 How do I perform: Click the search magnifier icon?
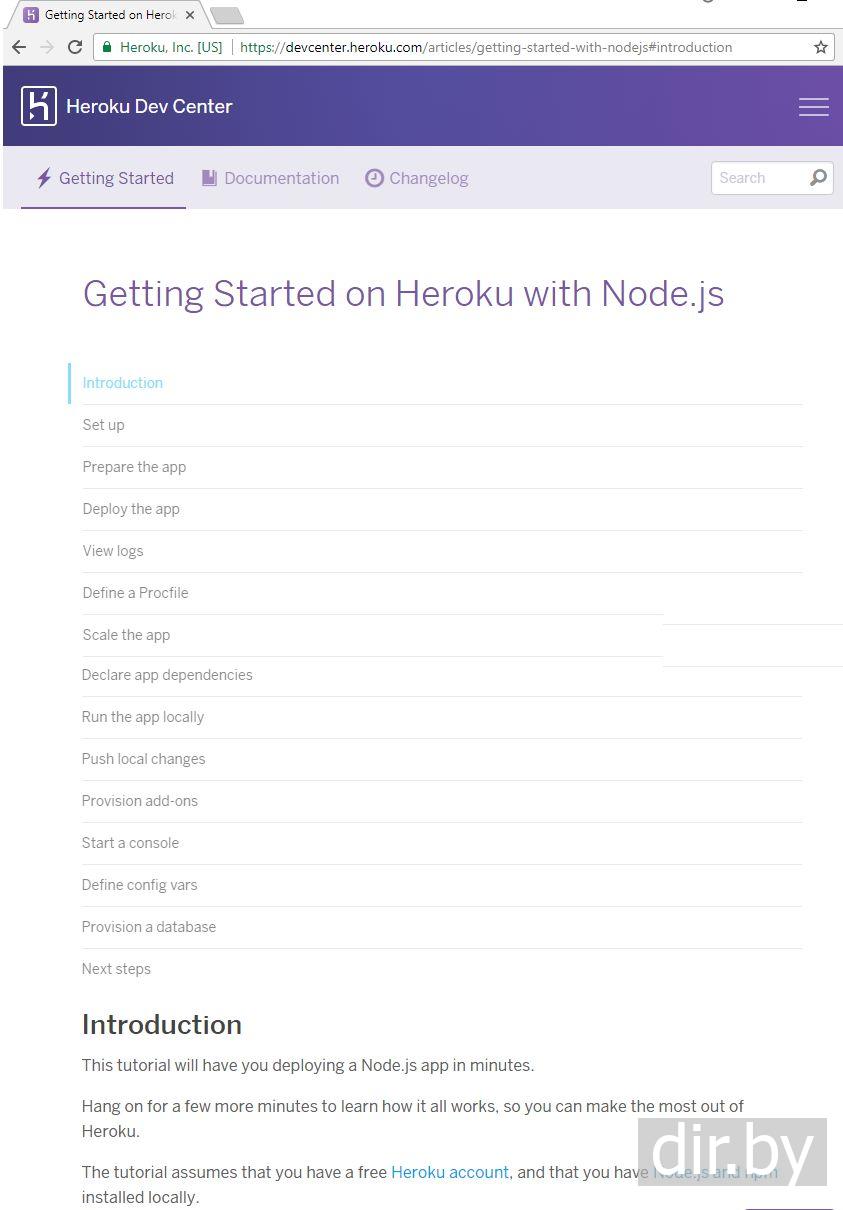point(818,178)
